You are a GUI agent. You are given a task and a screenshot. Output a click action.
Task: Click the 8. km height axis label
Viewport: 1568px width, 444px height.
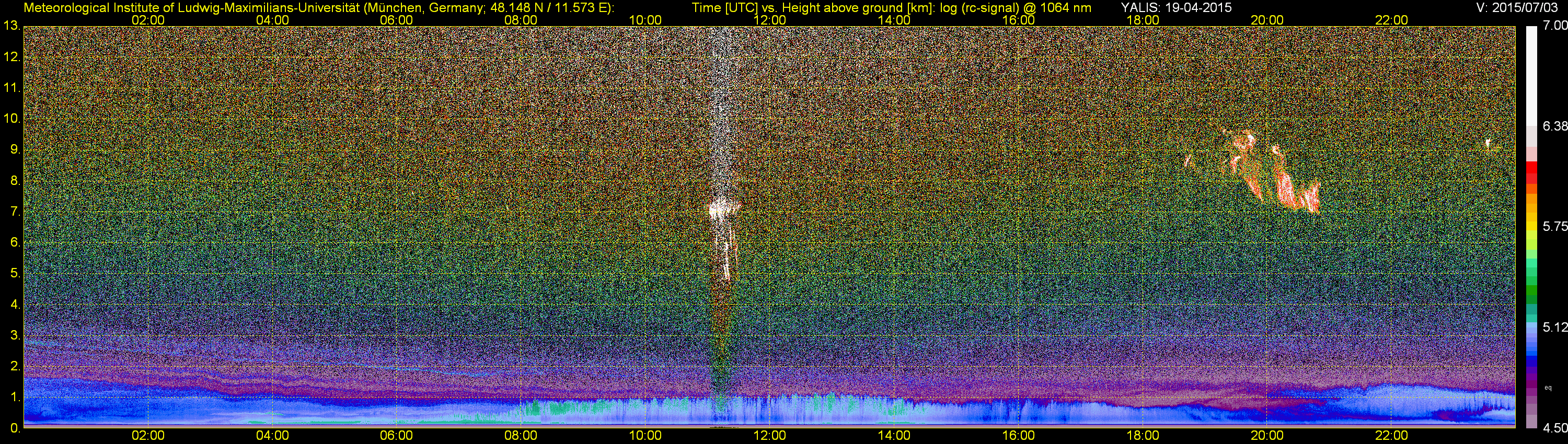(x=15, y=181)
